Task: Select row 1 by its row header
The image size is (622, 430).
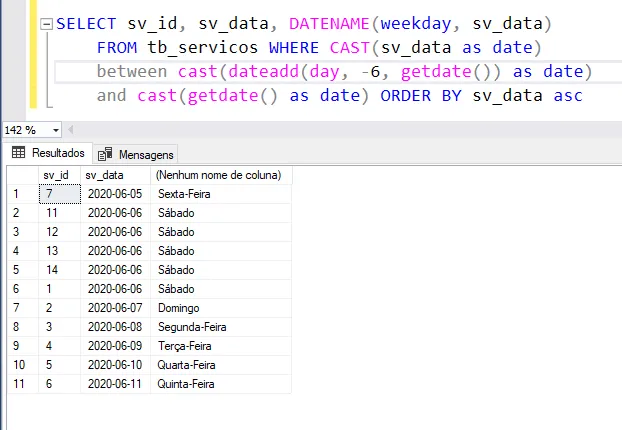Action: (x=17, y=194)
